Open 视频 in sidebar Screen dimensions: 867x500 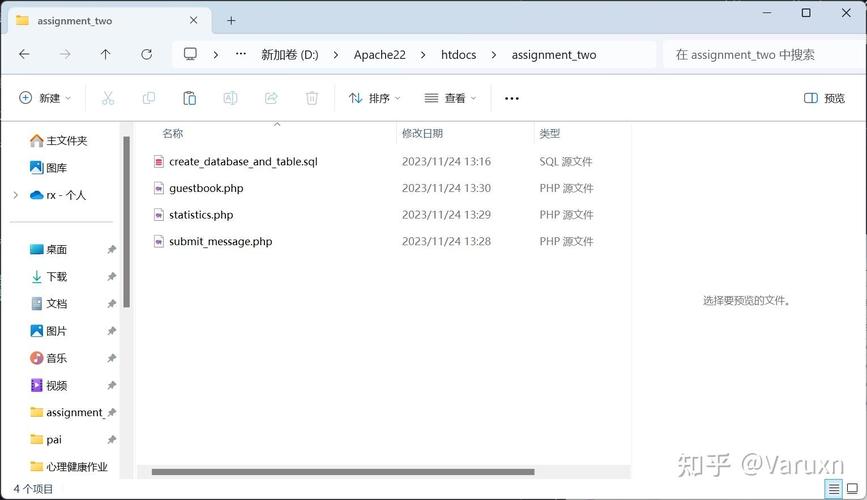48,385
